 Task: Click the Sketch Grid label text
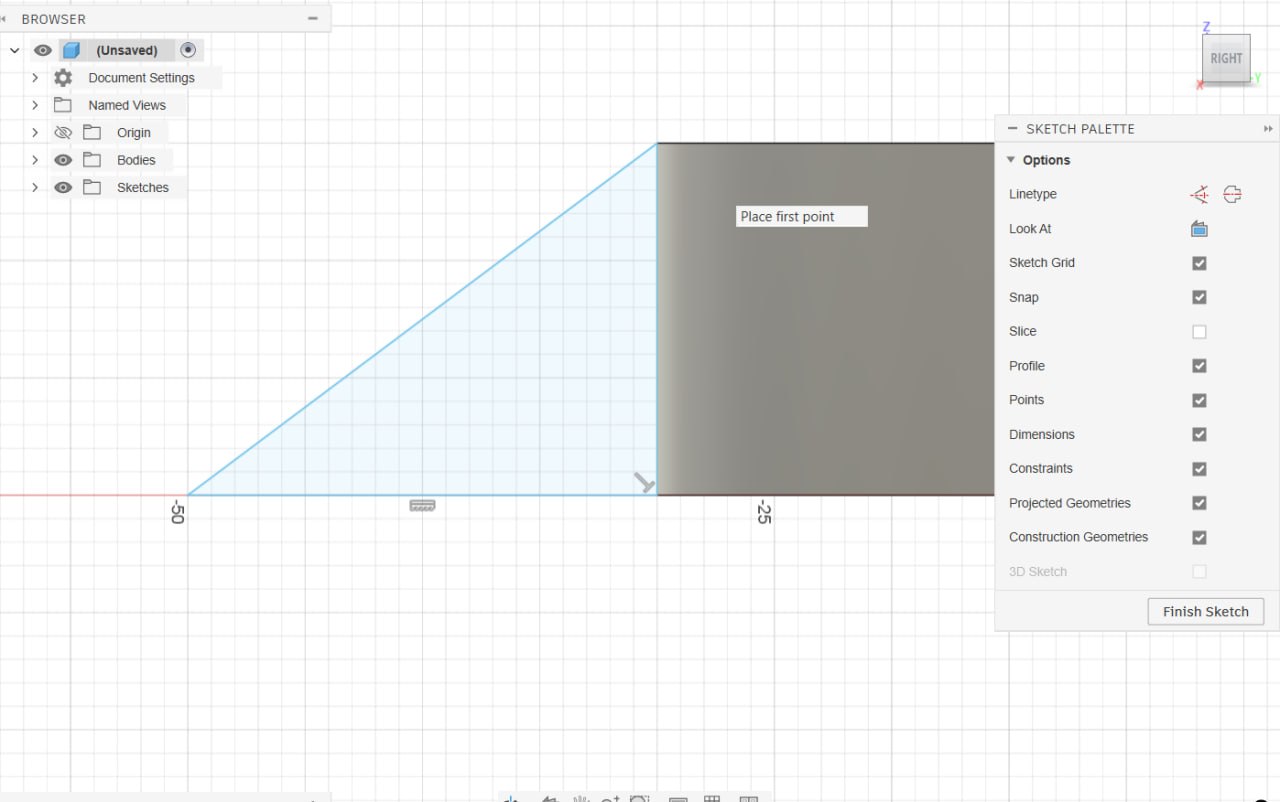tap(1042, 263)
